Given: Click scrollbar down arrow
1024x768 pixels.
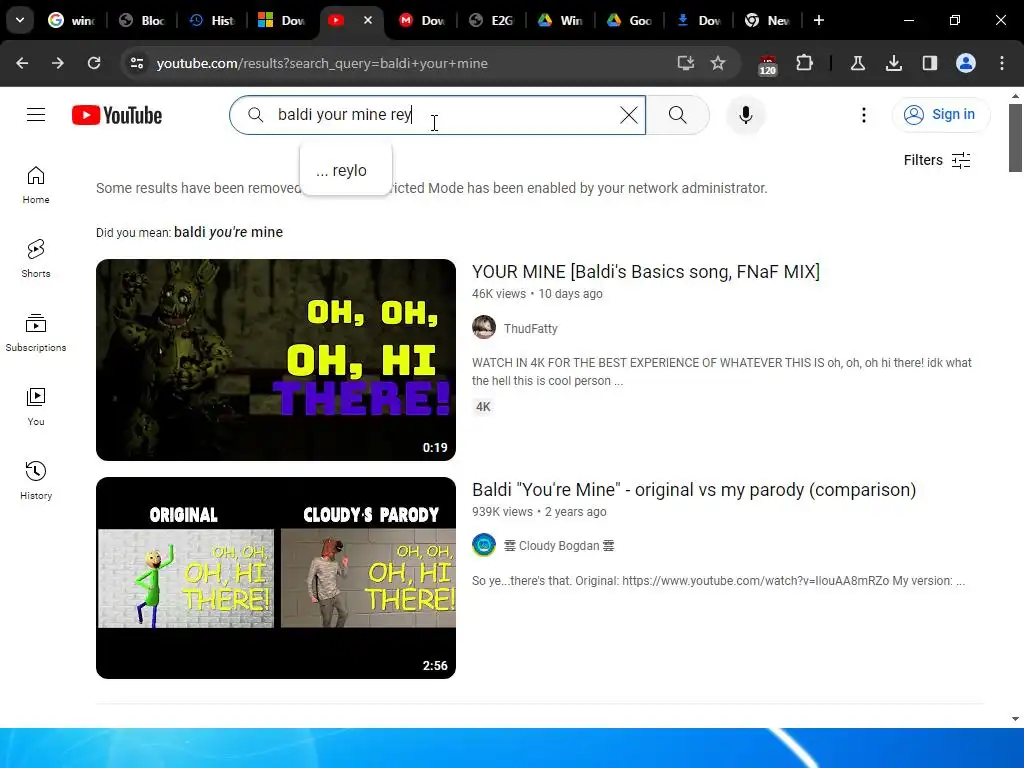Looking at the screenshot, I should (1015, 719).
